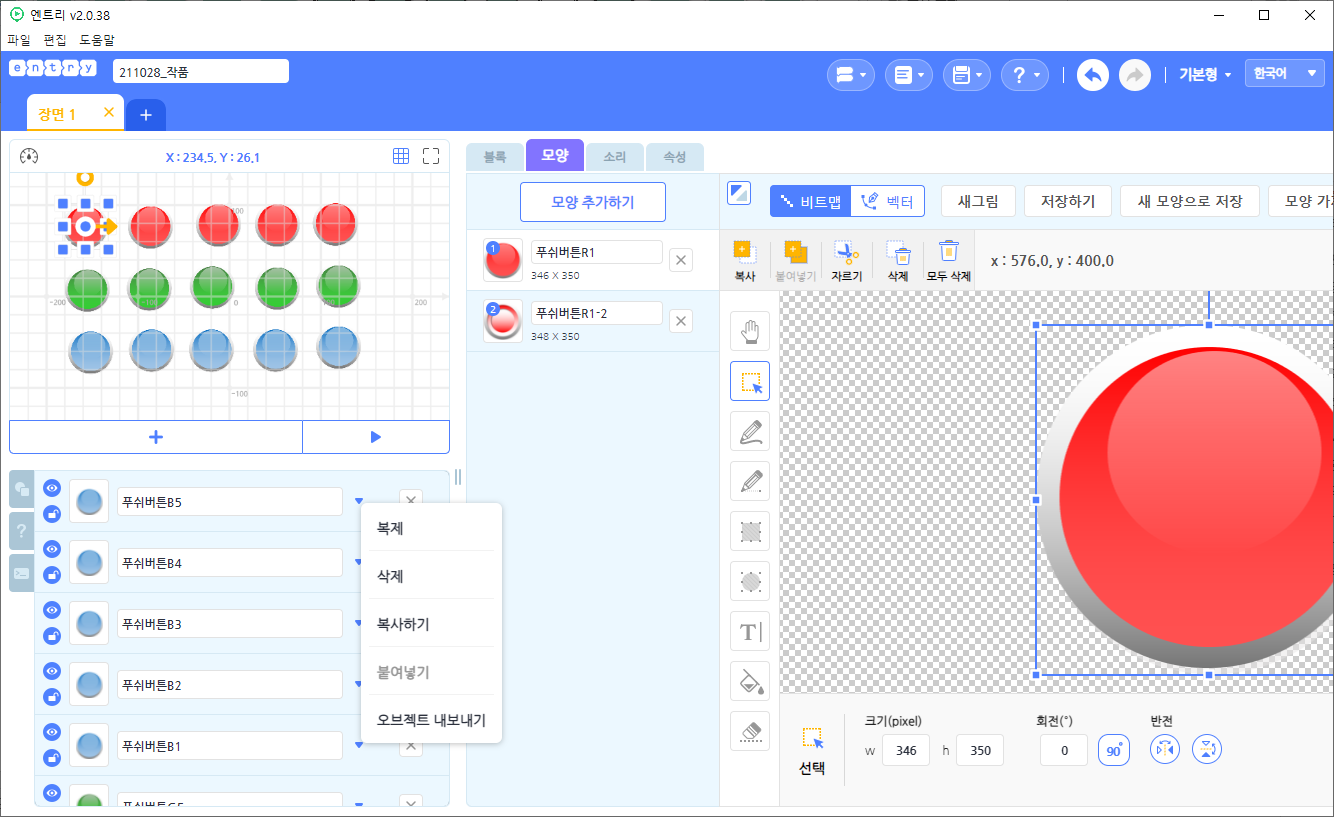The height and width of the screenshot is (817, 1334).
Task: Expand details arrow for 푸쉬버튼B1
Action: pos(358,745)
